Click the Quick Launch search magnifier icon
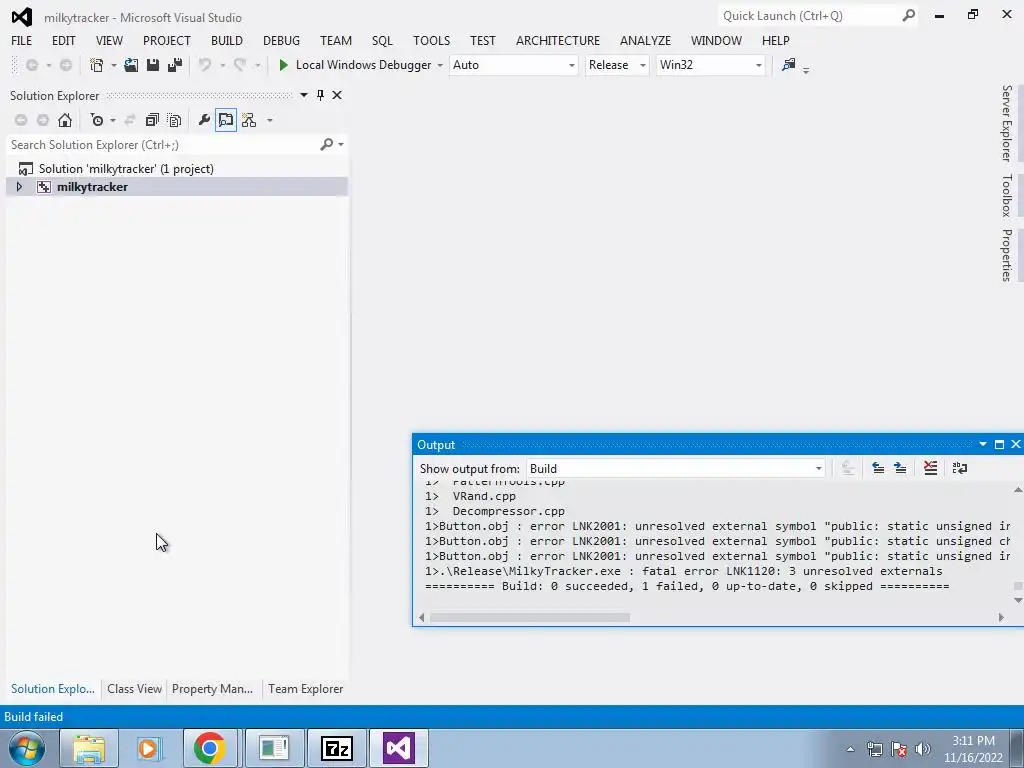Viewport: 1024px width, 768px height. [x=908, y=16]
